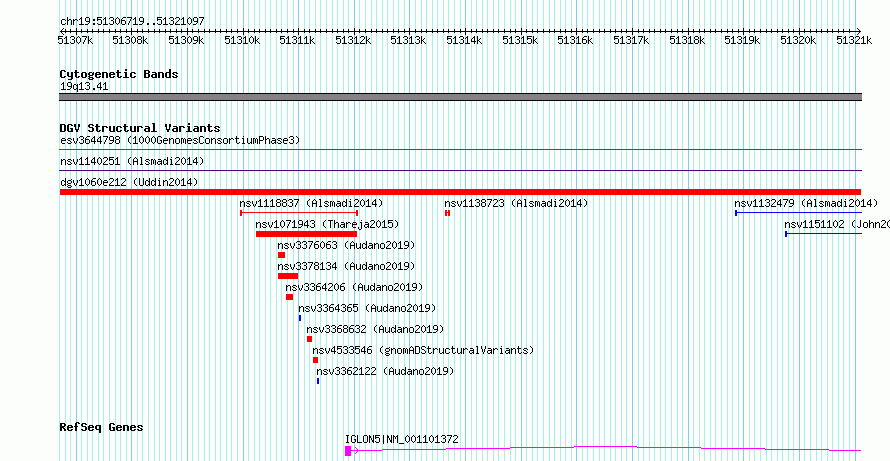The width and height of the screenshot is (890, 461).
Task: Click the dgv1060e212 thick red bar
Action: pyautogui.click(x=460, y=192)
